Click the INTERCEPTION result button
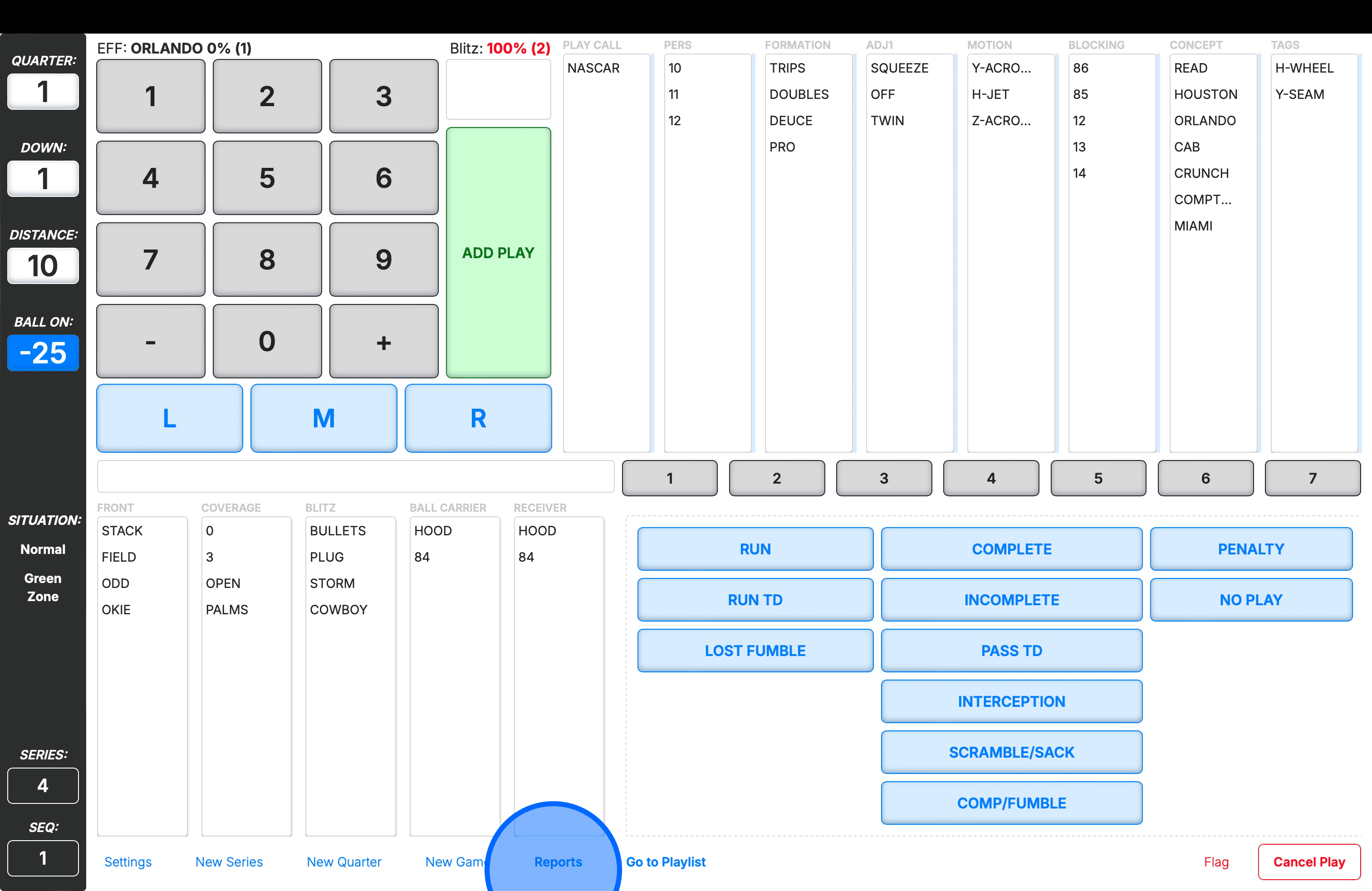This screenshot has height=891, width=1372. [x=1012, y=701]
